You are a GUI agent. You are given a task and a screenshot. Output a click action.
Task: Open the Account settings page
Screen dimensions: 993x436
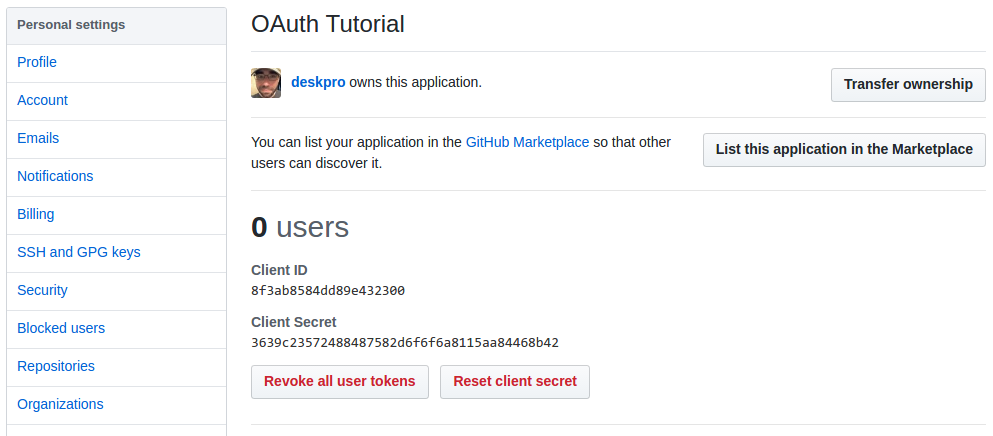(42, 100)
